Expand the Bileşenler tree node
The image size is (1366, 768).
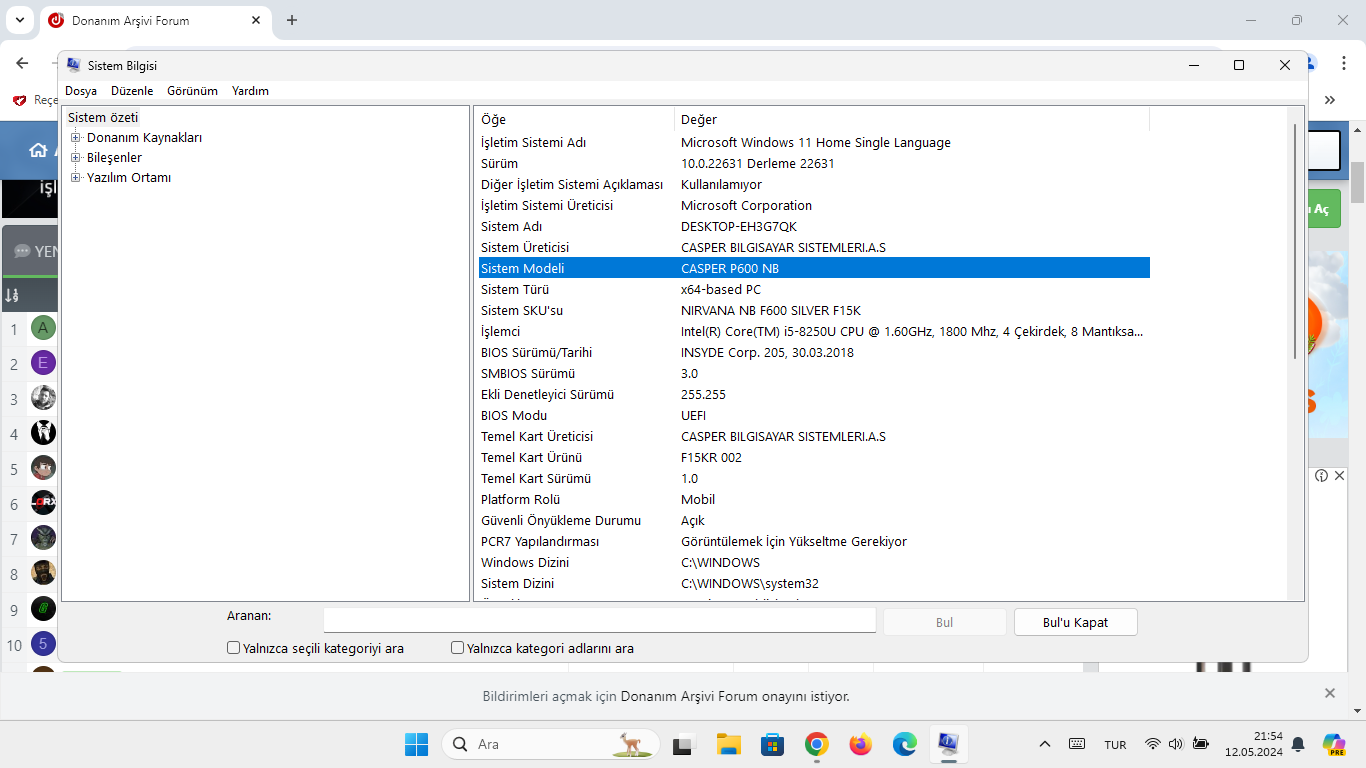(75, 157)
